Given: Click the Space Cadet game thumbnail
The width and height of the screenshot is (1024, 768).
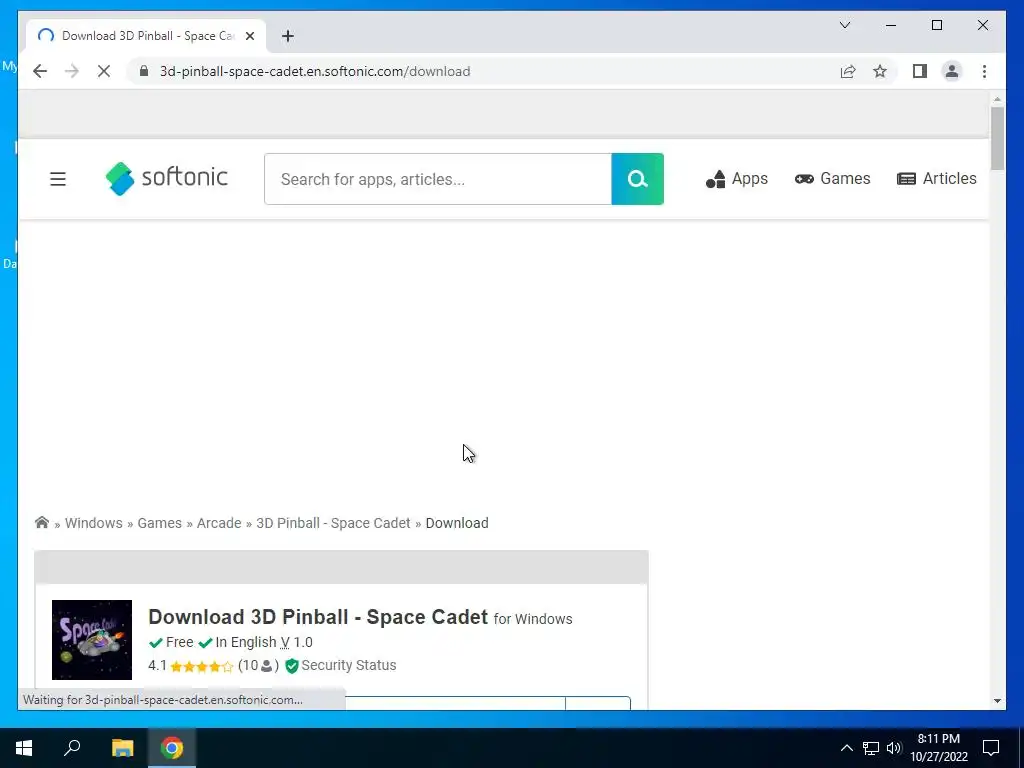Looking at the screenshot, I should point(92,640).
